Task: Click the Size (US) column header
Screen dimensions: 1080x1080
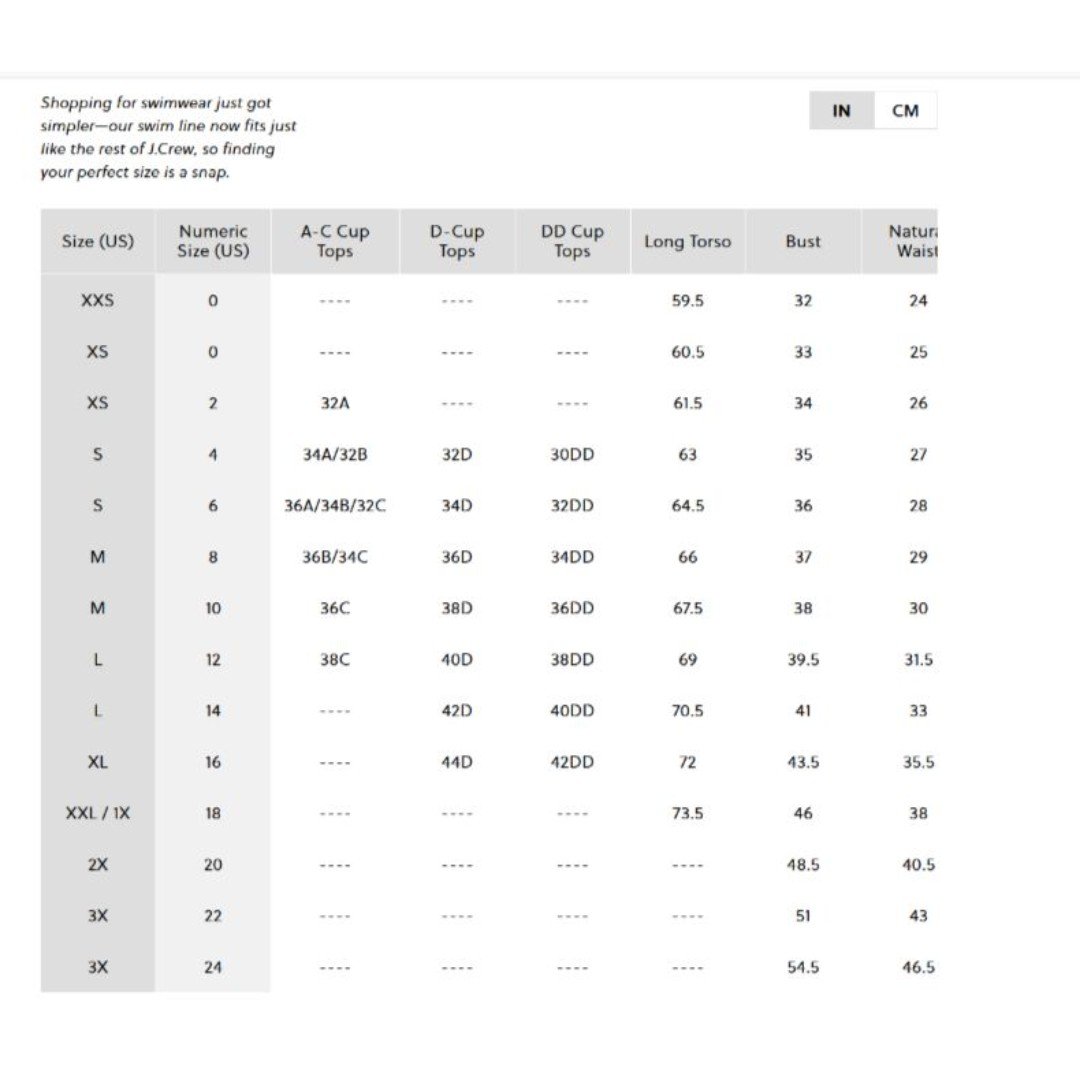Action: pos(98,241)
